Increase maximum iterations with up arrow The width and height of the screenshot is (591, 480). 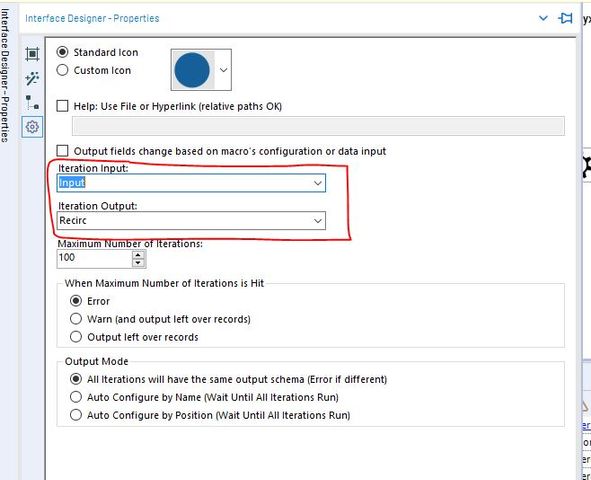tap(138, 254)
